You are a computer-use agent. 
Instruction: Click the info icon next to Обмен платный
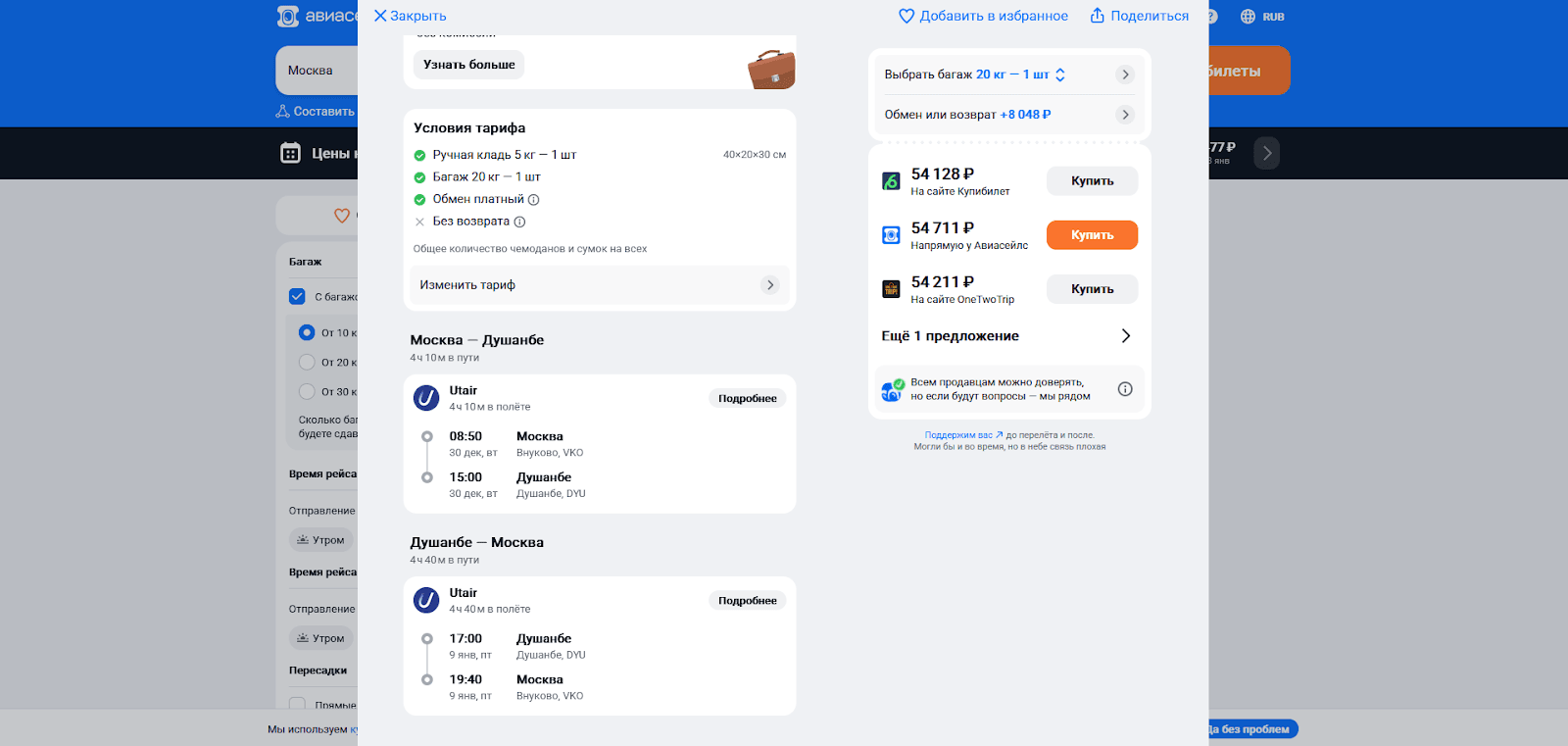[x=534, y=199]
